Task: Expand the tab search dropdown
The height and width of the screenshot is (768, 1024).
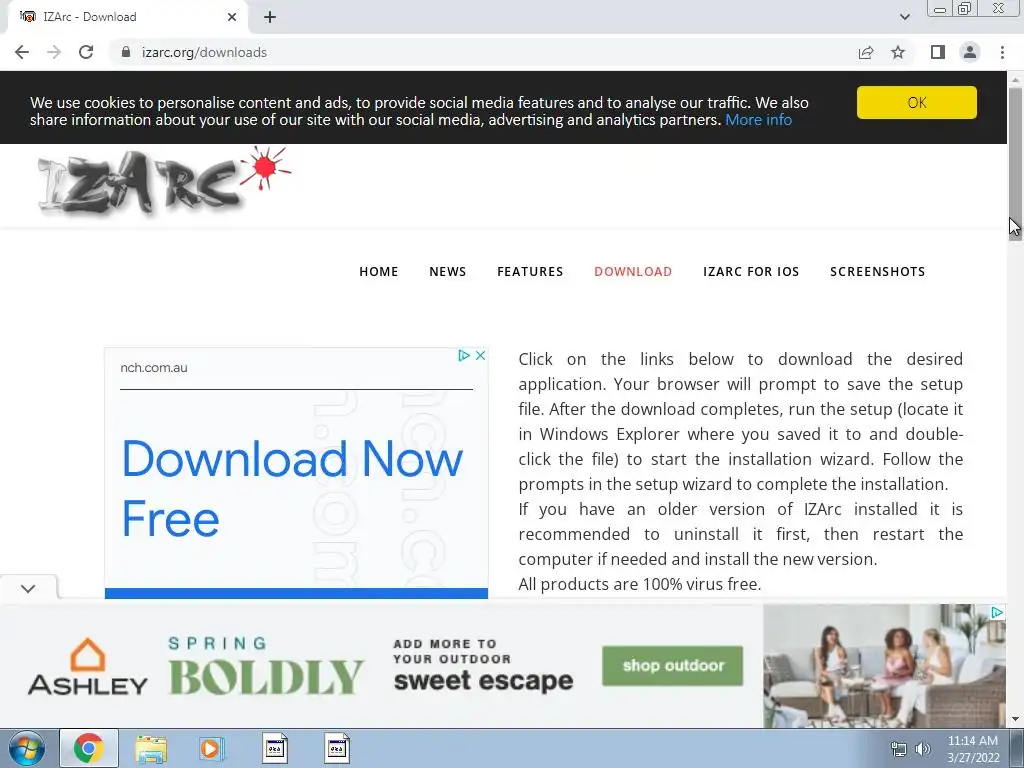Action: [x=904, y=17]
